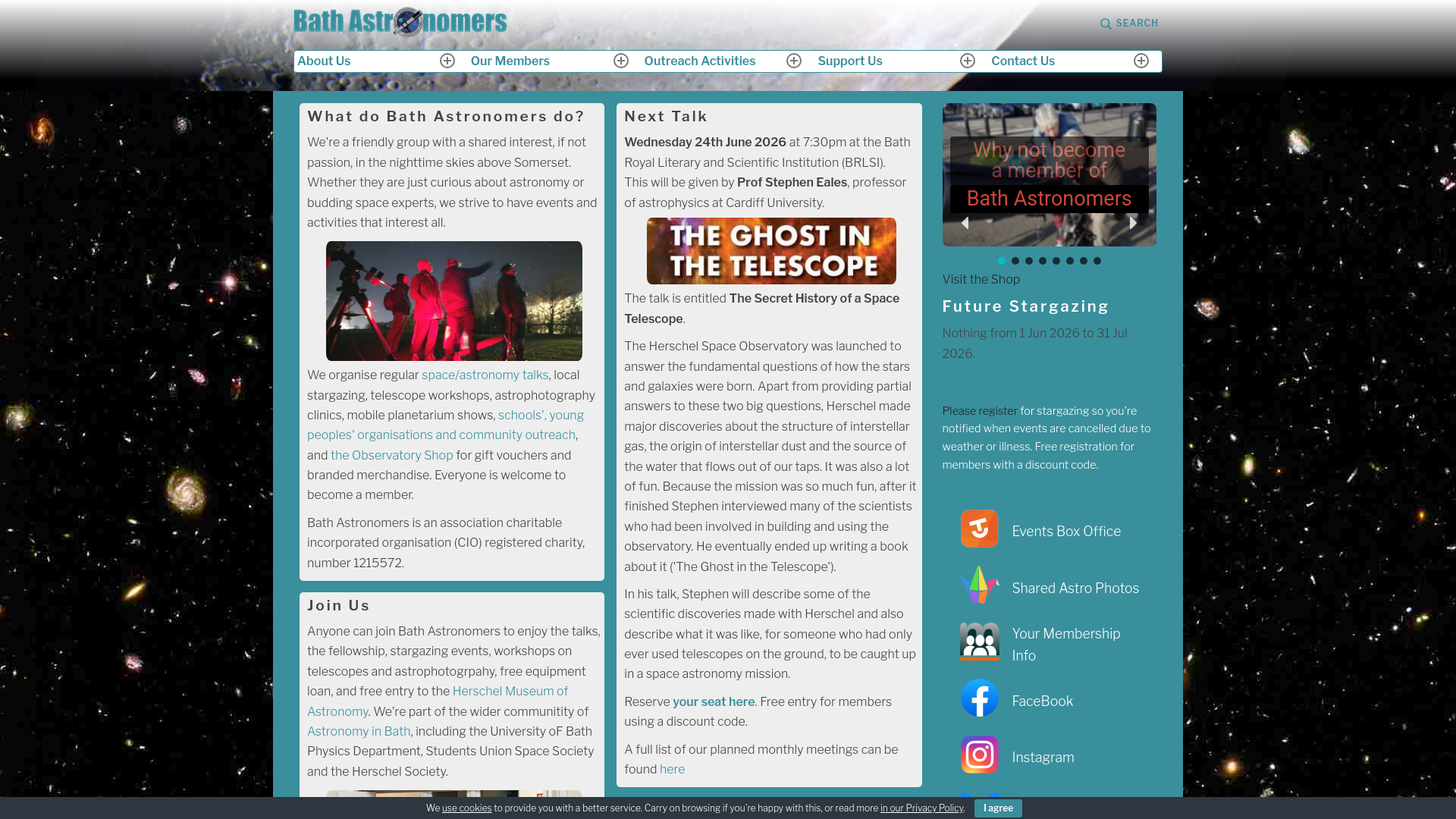Click the Shared Astro Photos label
Viewport: 1456px width, 819px height.
(1075, 588)
